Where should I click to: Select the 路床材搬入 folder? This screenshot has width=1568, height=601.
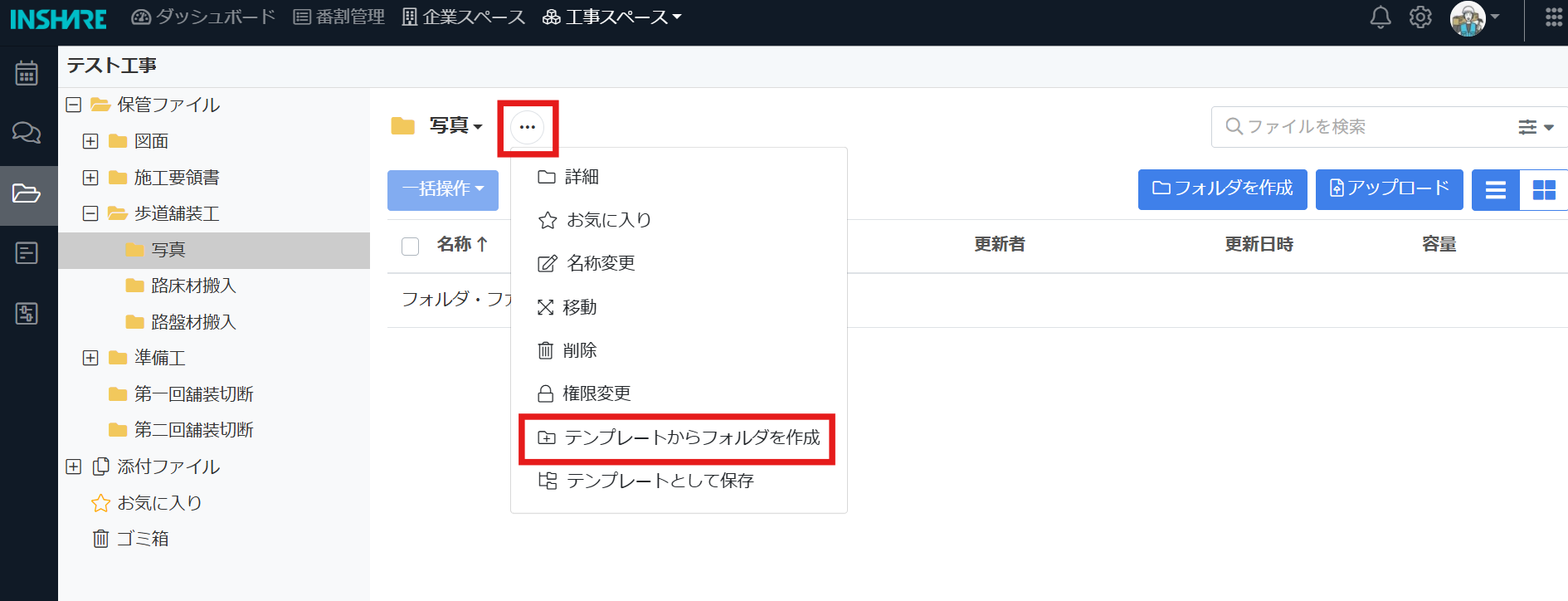tap(193, 286)
